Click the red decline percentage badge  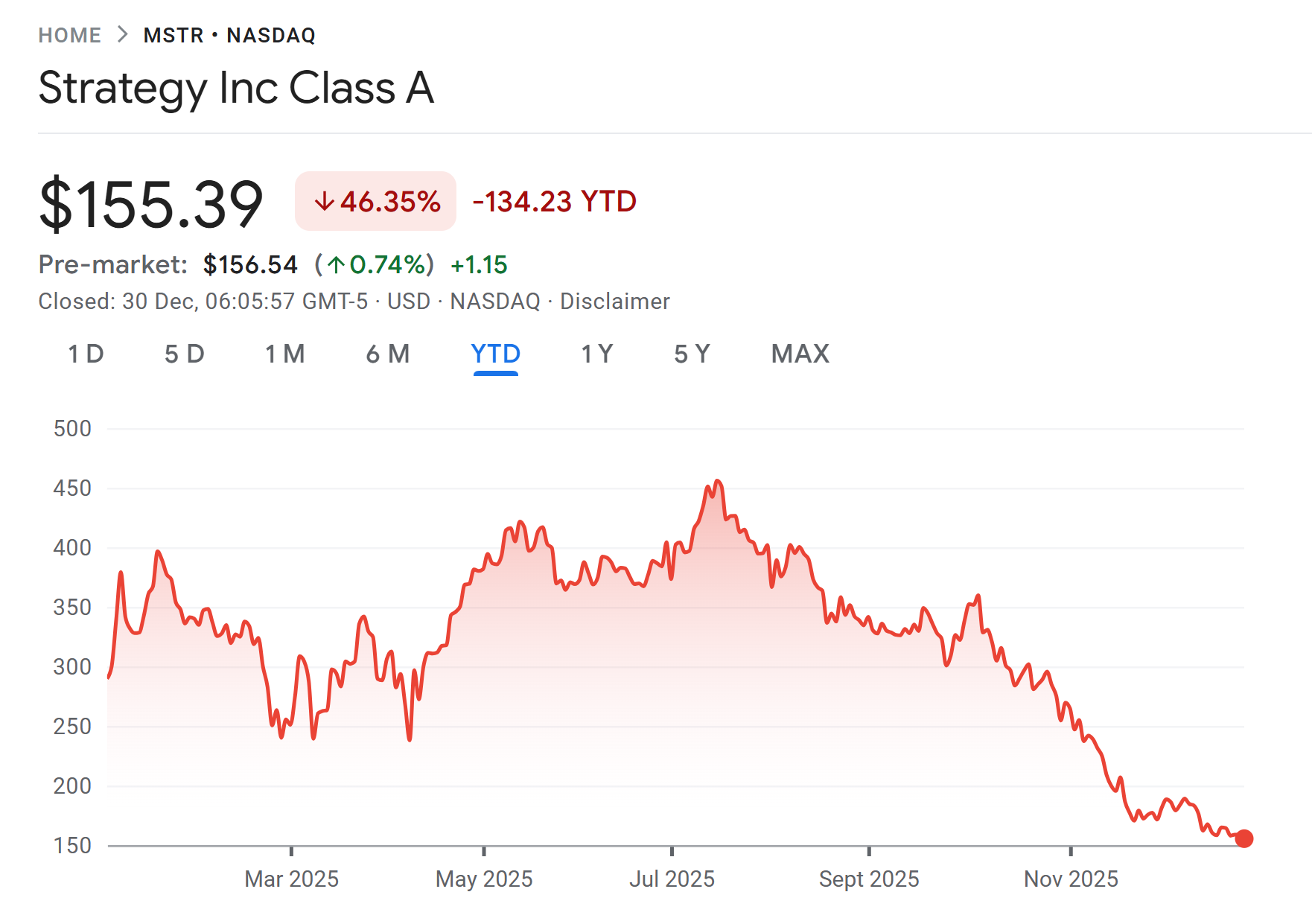point(375,200)
